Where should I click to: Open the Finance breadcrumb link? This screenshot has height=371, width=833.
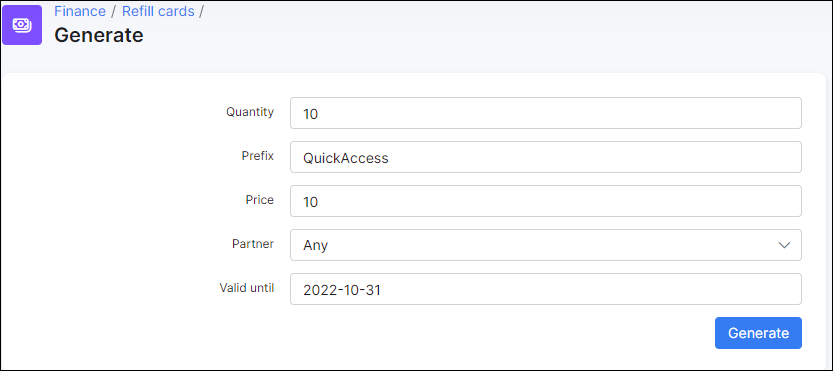click(x=80, y=11)
